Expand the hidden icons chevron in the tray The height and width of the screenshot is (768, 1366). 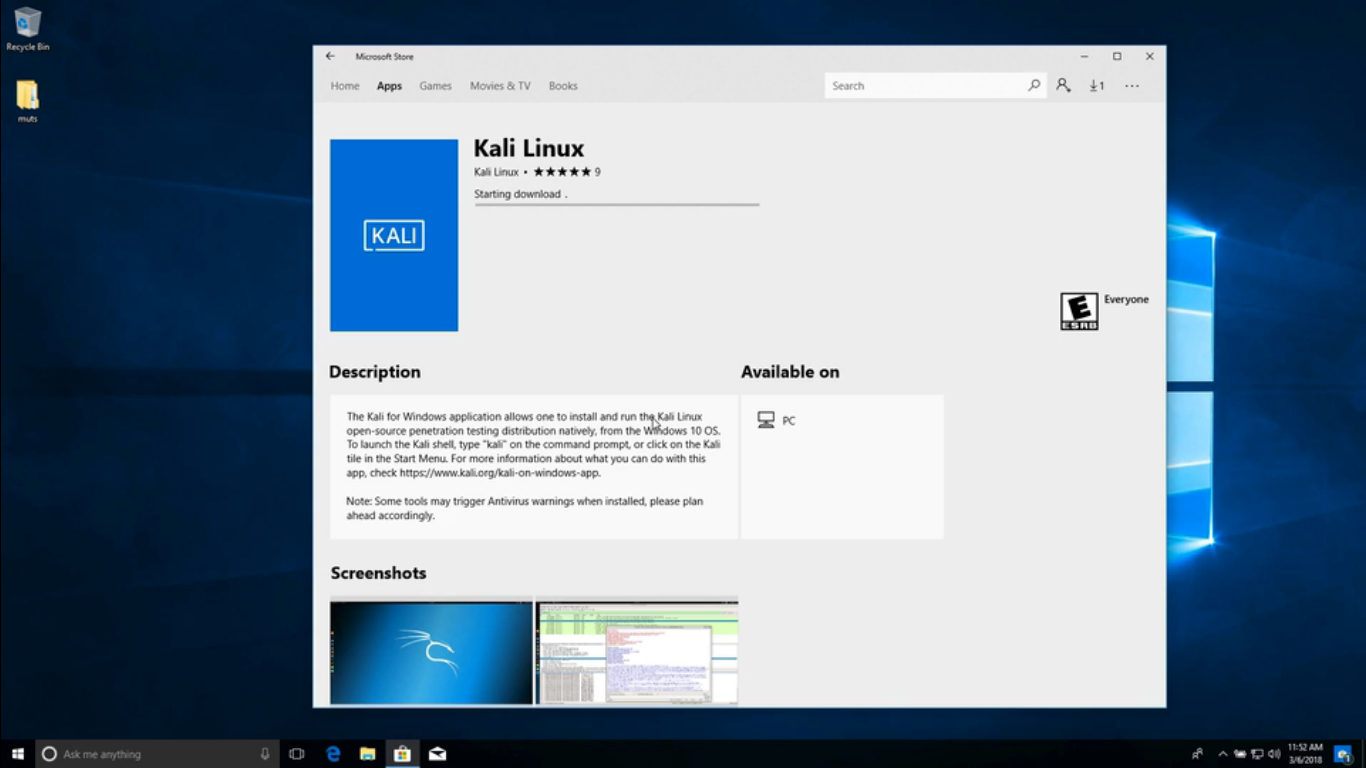tap(1222, 753)
